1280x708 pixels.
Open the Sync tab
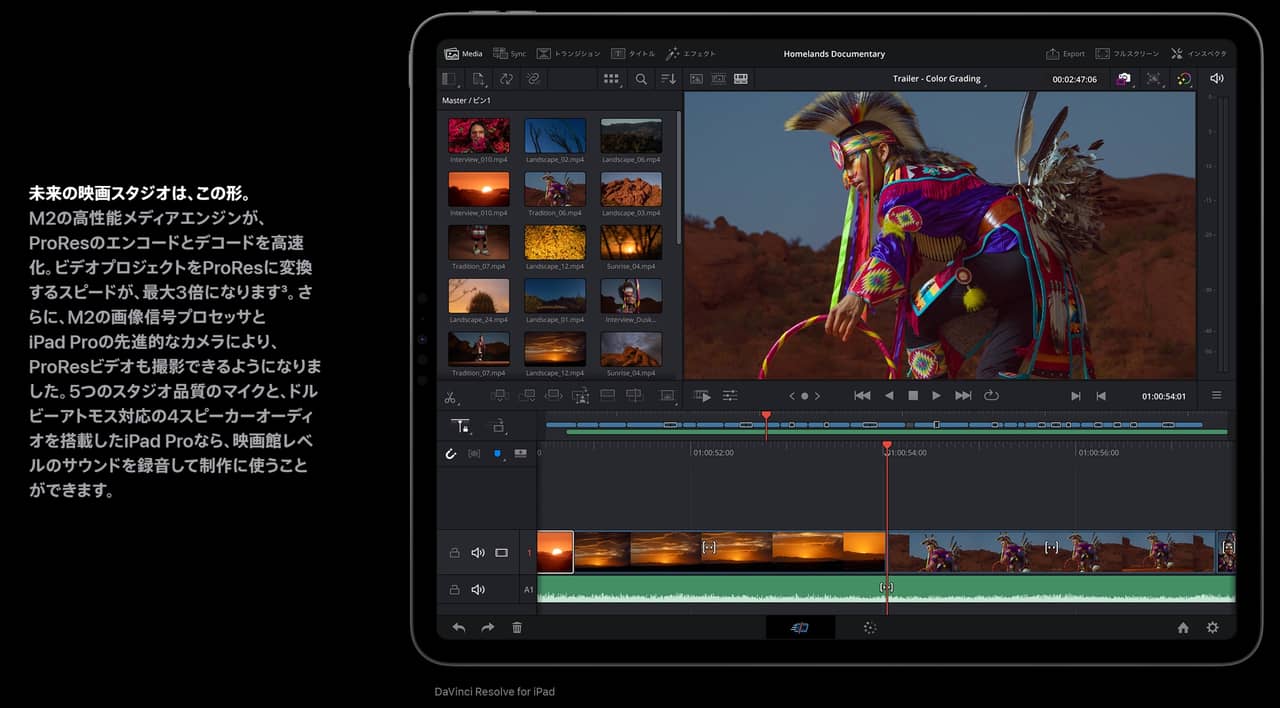click(510, 54)
